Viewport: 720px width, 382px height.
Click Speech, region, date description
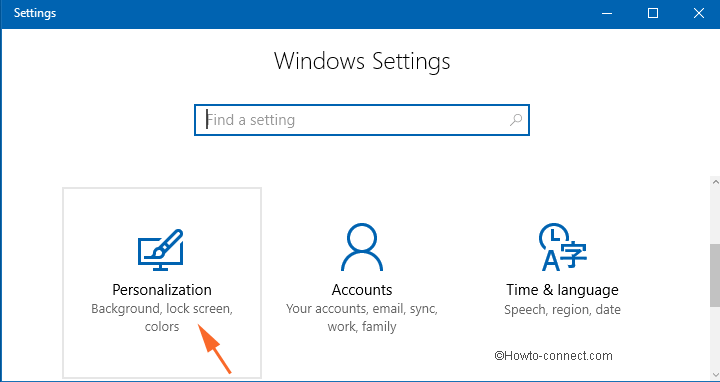(x=562, y=310)
